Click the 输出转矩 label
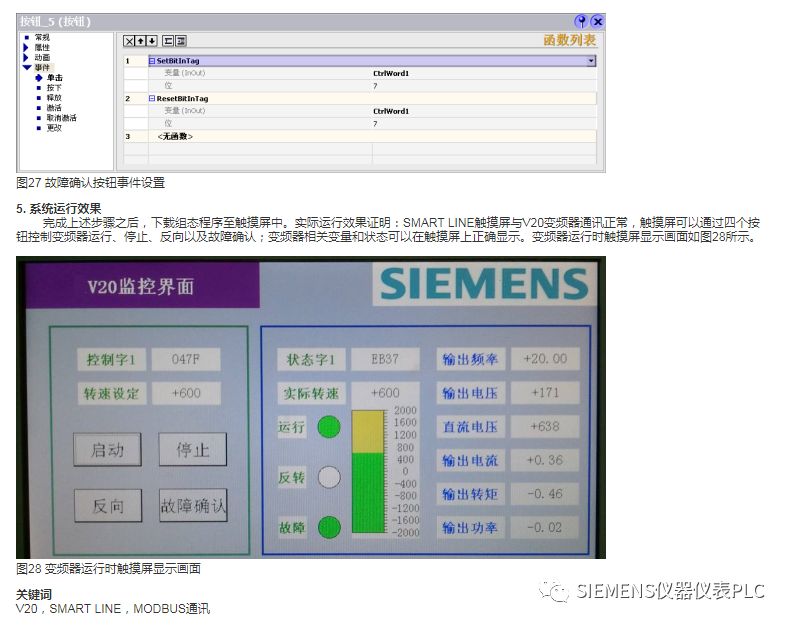Image resolution: width=790 pixels, height=625 pixels. point(471,494)
